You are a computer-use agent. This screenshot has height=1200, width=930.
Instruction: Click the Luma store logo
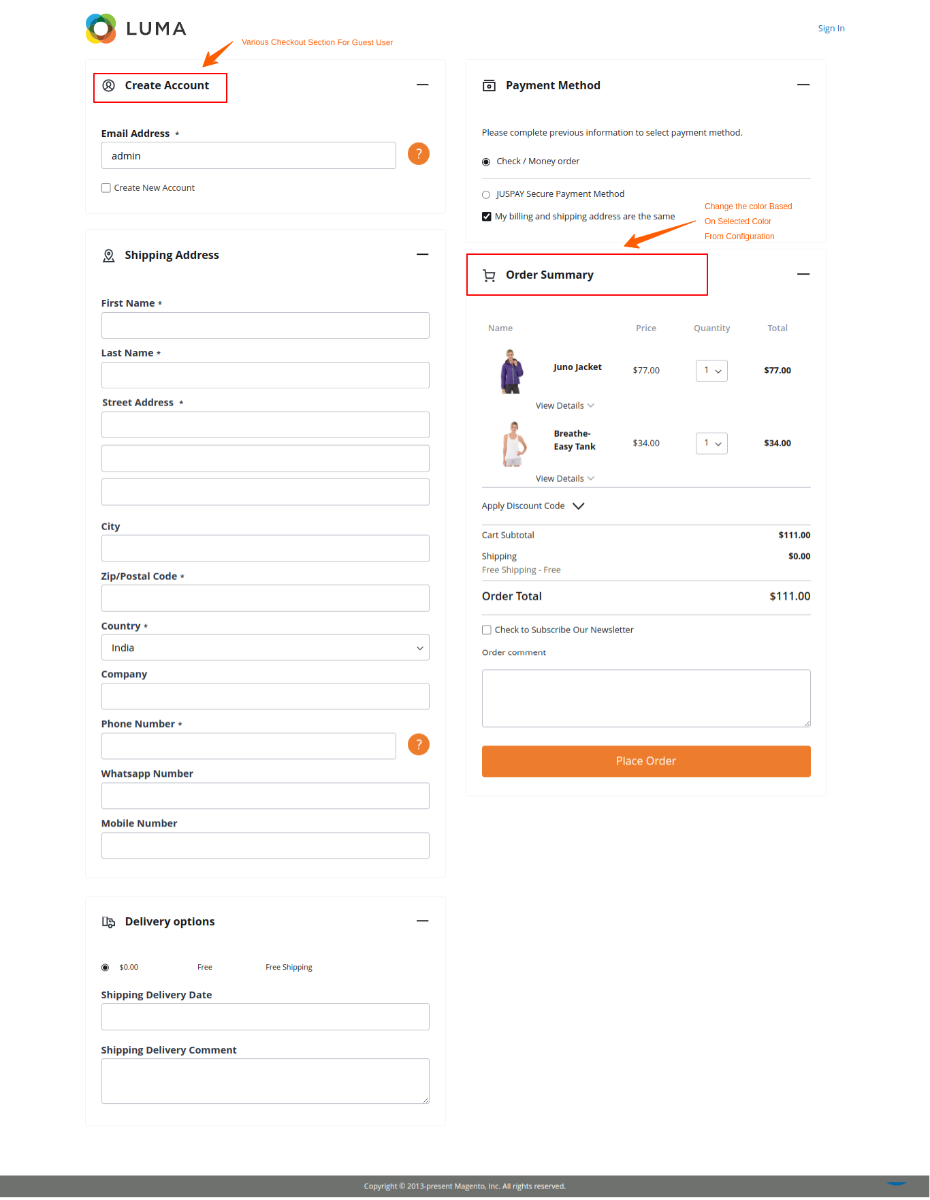pyautogui.click(x=135, y=28)
